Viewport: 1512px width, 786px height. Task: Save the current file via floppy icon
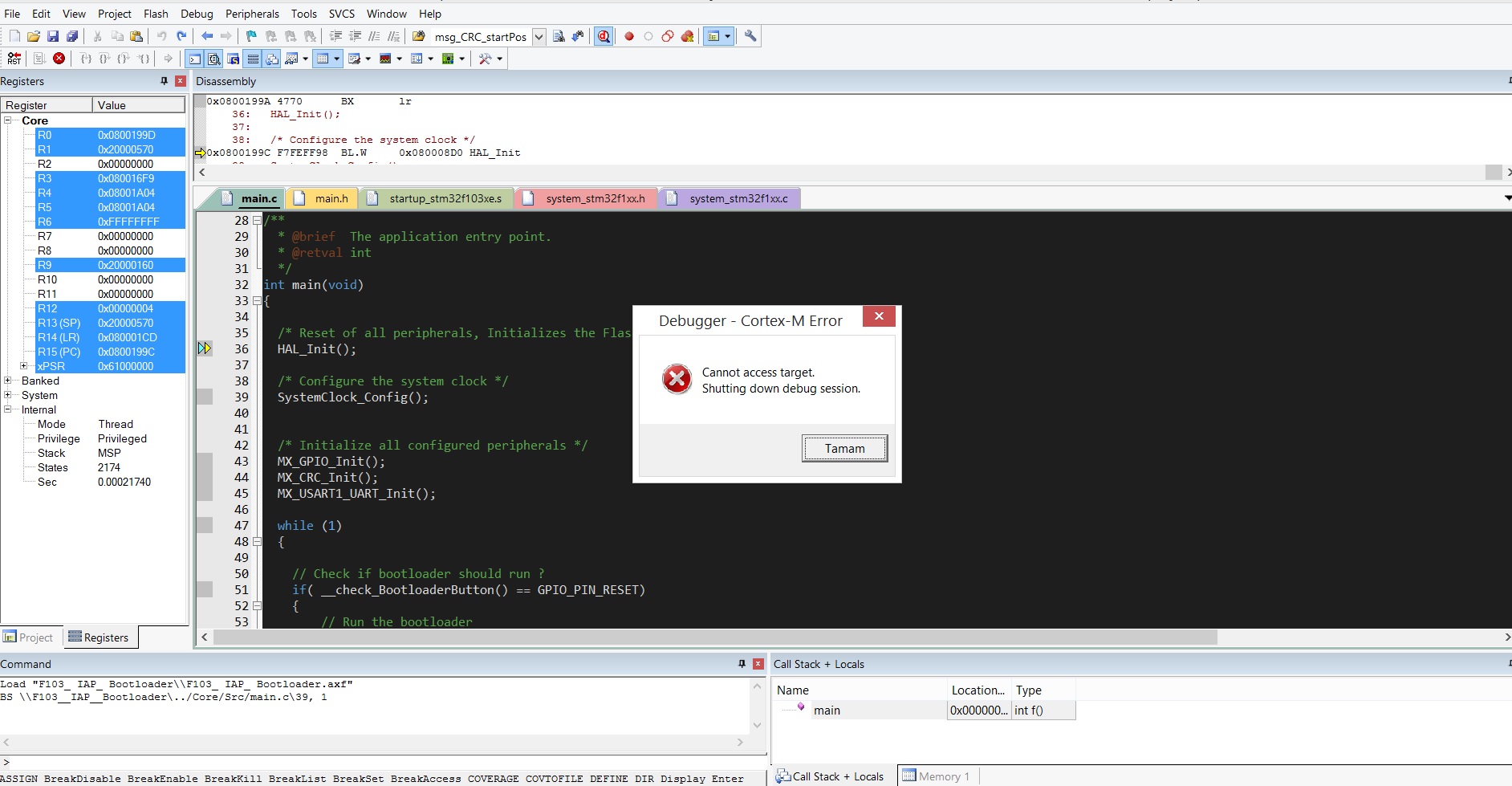click(53, 36)
